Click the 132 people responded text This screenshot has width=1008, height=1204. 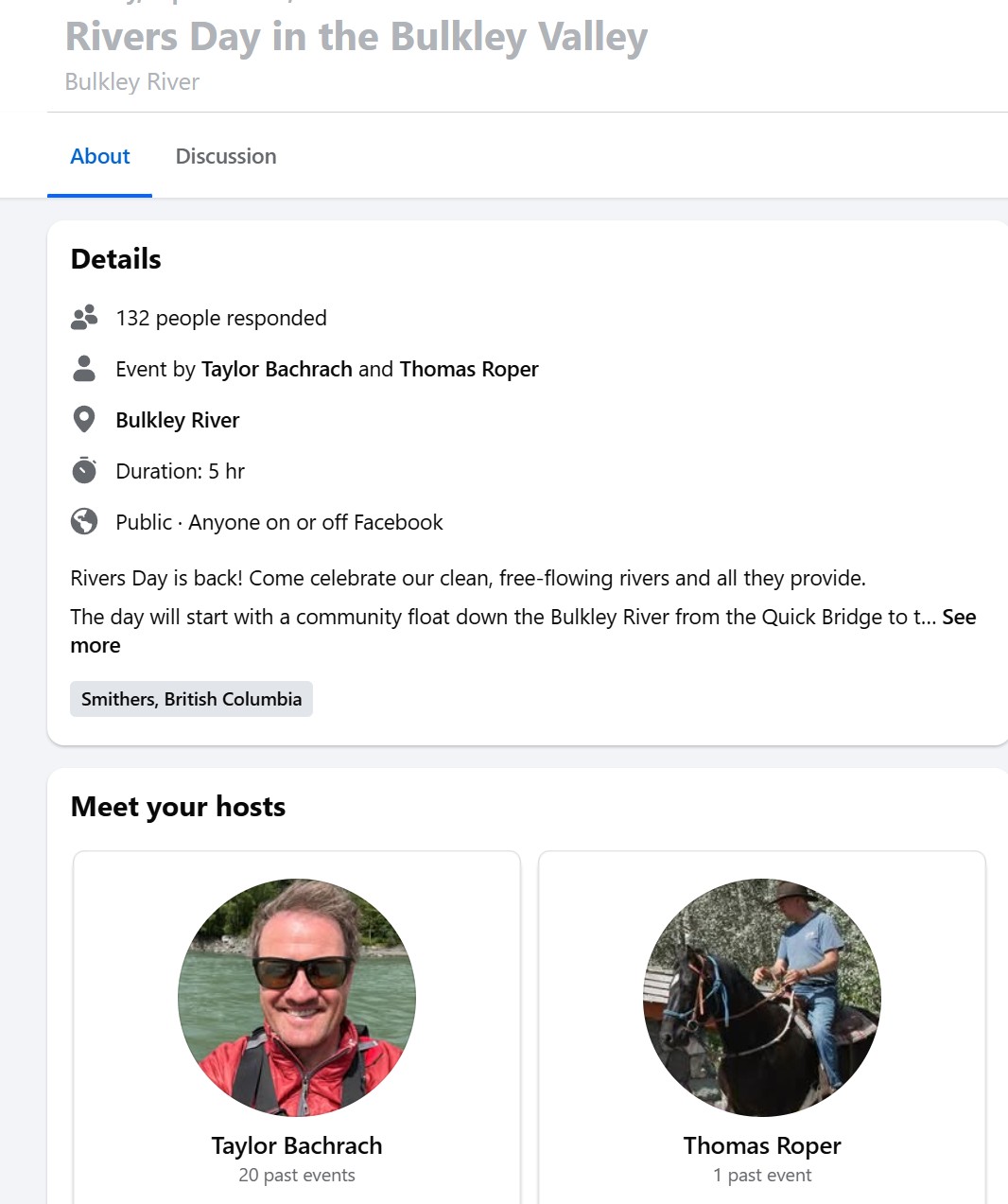(221, 318)
